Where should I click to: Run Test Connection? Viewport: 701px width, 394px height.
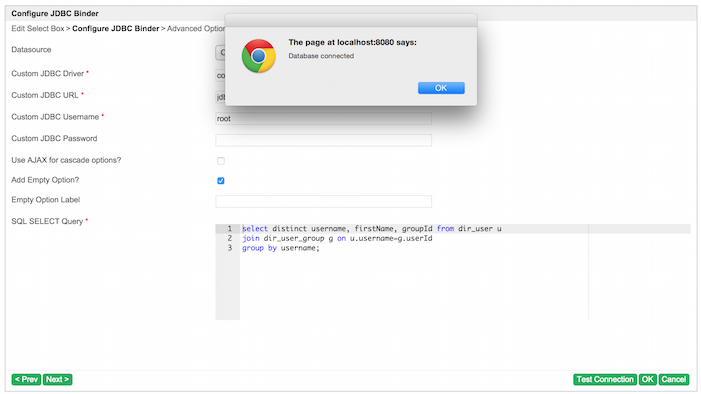click(605, 379)
